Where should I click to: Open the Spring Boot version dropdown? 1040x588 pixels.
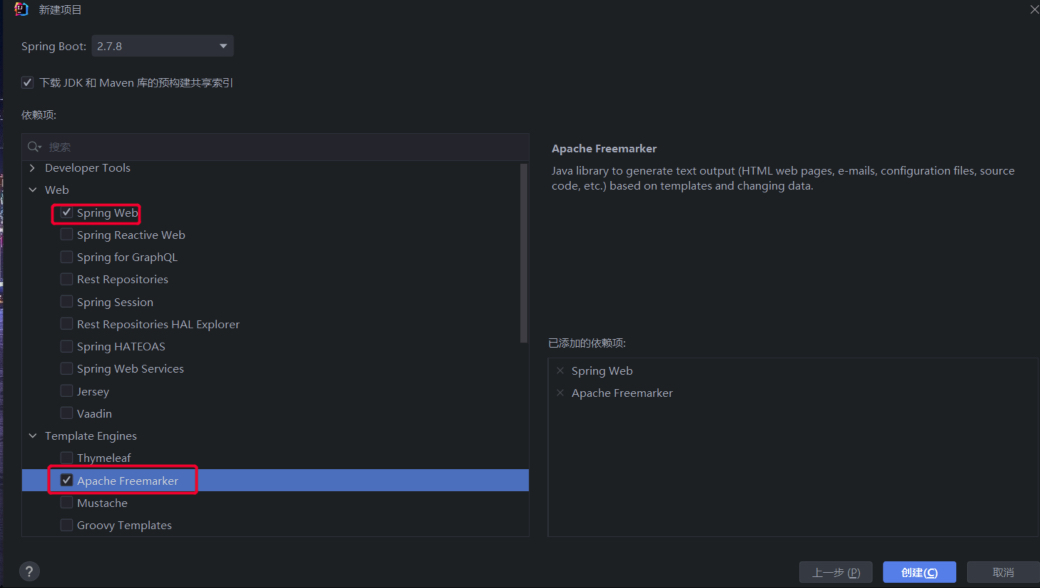[162, 46]
